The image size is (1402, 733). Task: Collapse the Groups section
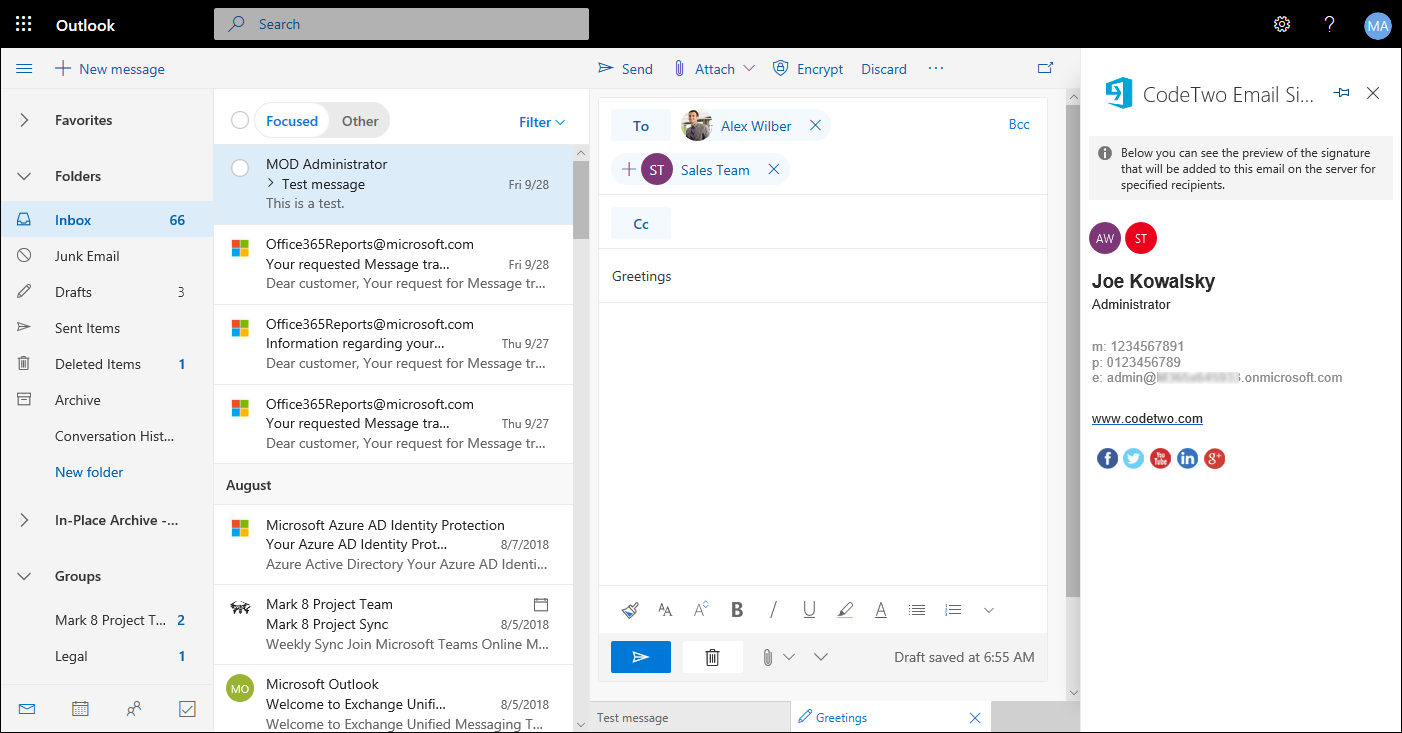pos(25,576)
